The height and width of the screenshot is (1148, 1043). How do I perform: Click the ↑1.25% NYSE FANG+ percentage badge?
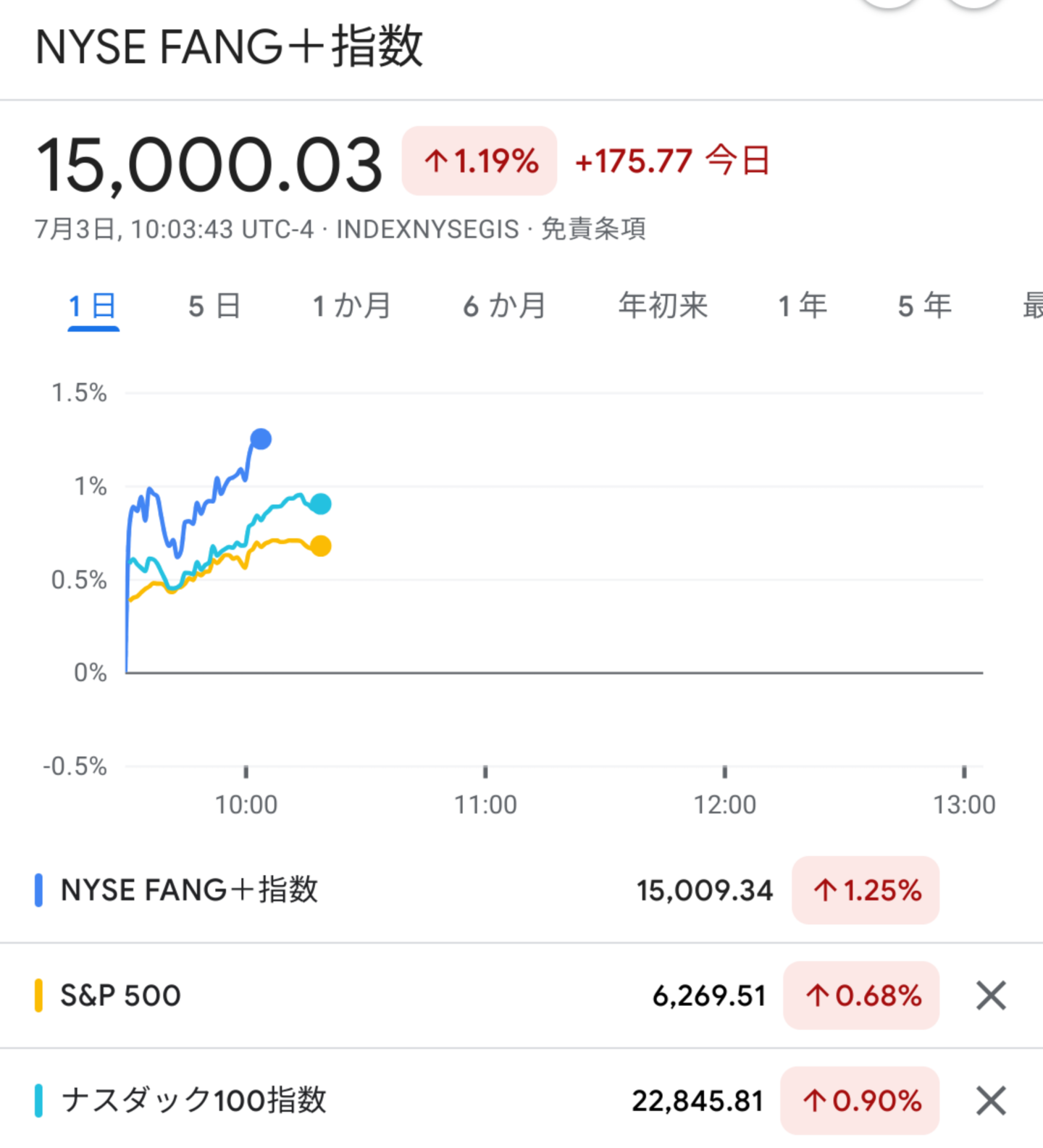pos(866,890)
